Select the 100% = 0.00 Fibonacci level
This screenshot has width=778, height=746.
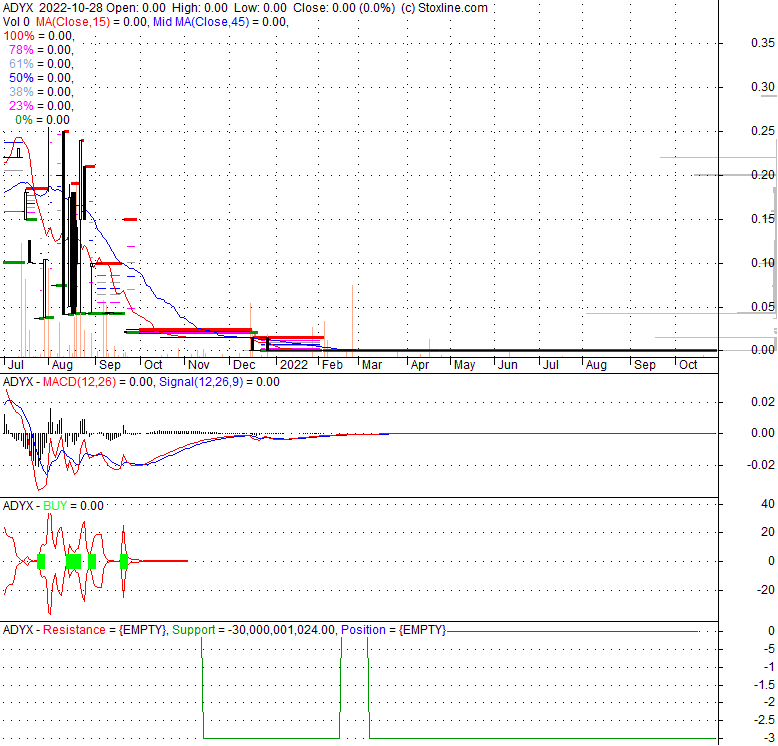point(38,36)
